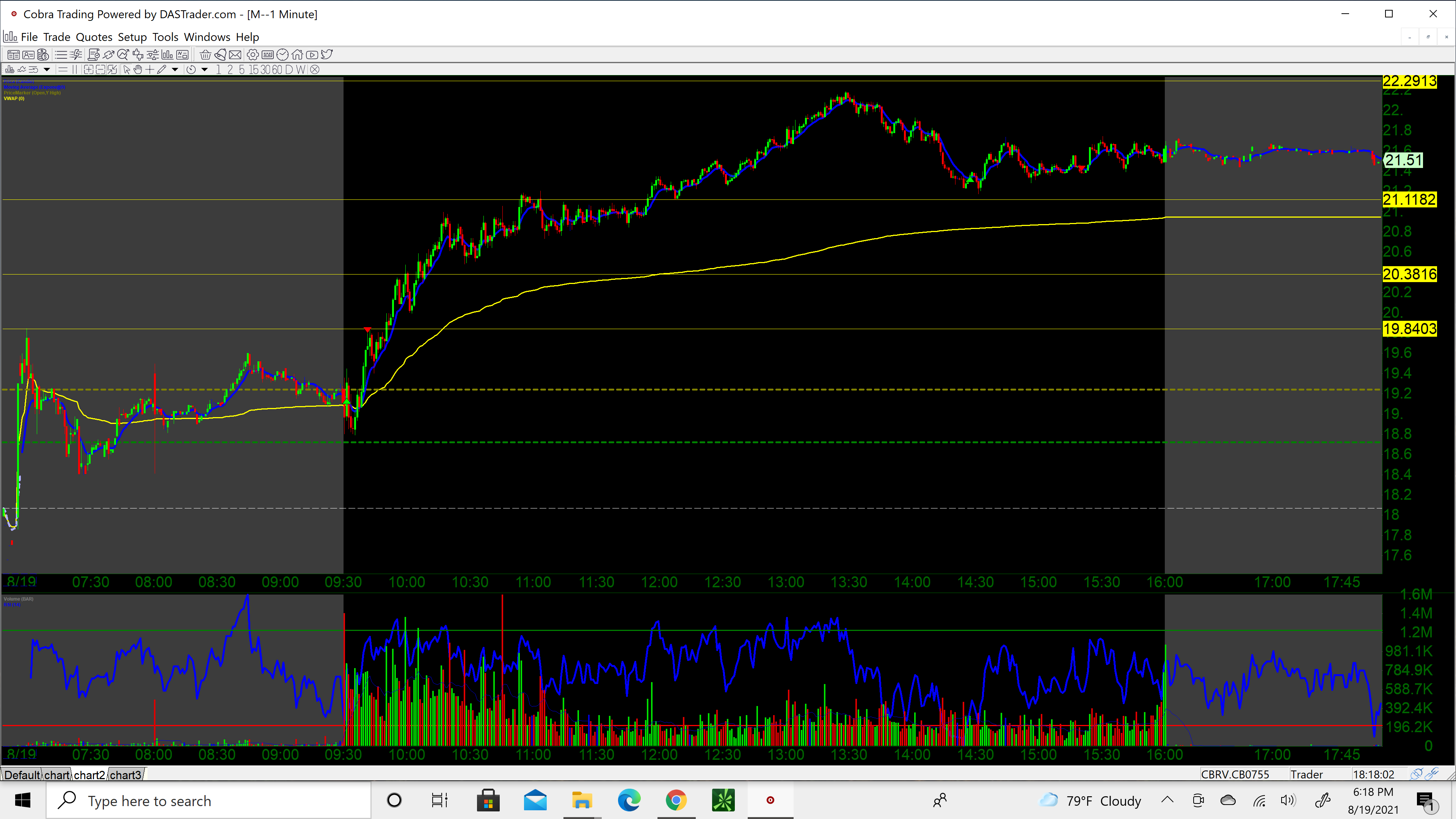
Task: Expand dropdown after chart study icons
Action: 47,69
